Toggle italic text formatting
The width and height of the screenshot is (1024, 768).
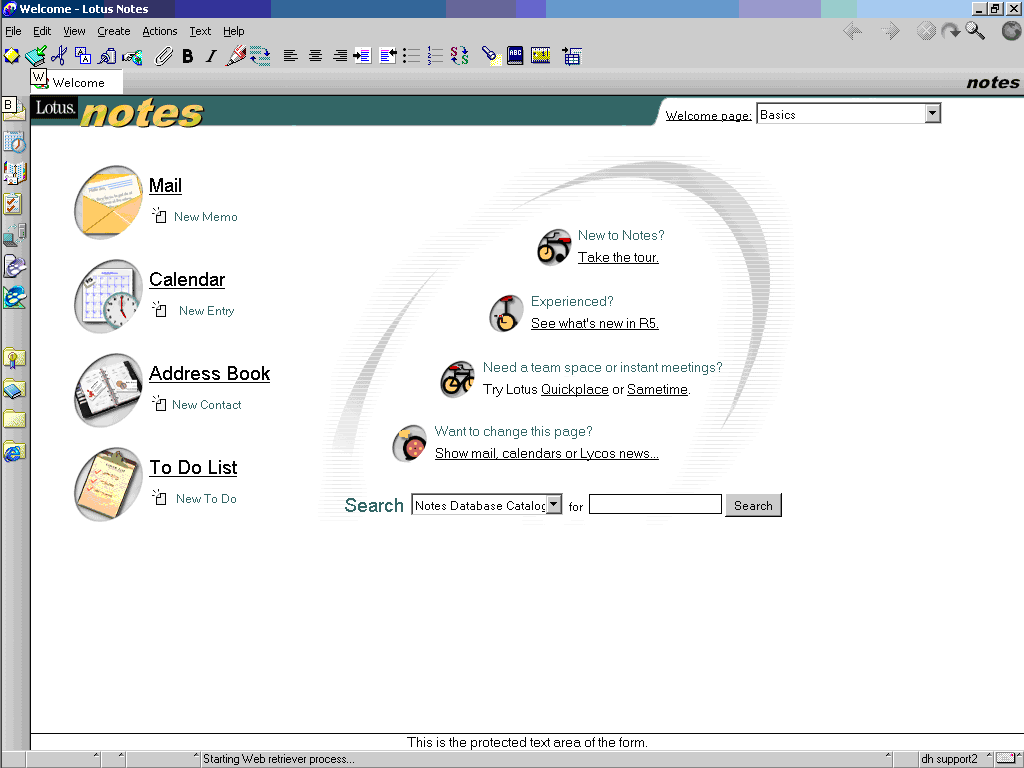tap(211, 56)
